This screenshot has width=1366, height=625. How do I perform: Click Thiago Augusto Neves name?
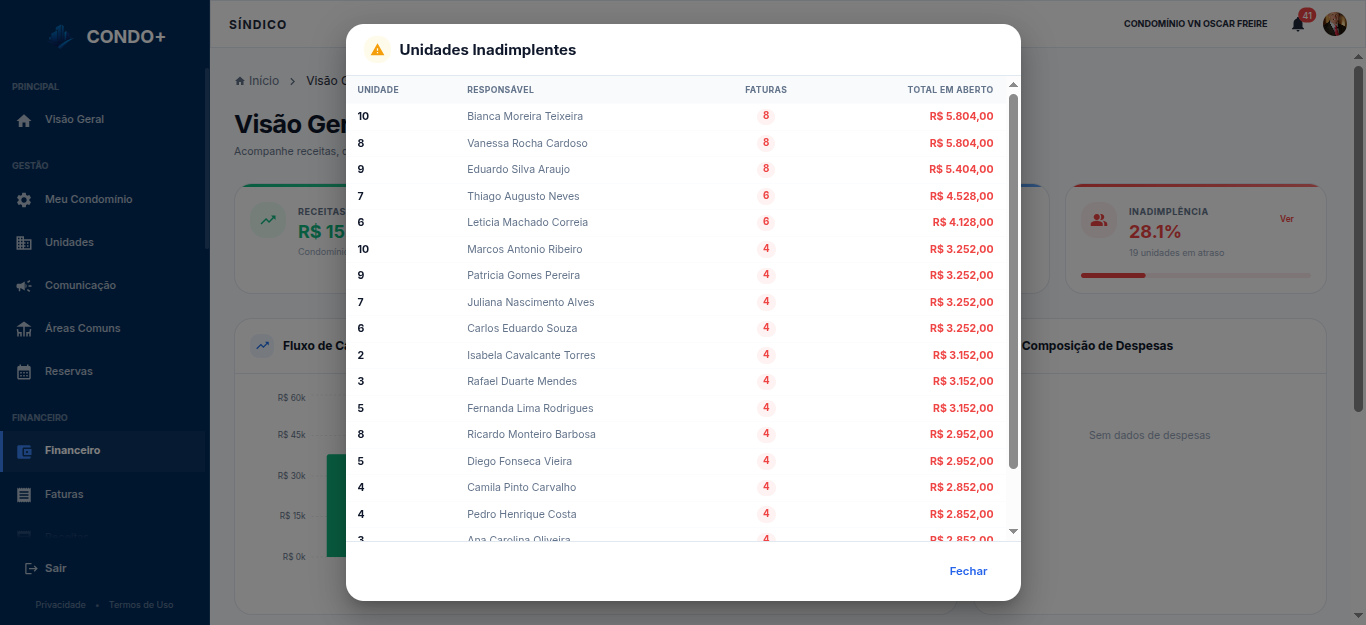tap(523, 197)
